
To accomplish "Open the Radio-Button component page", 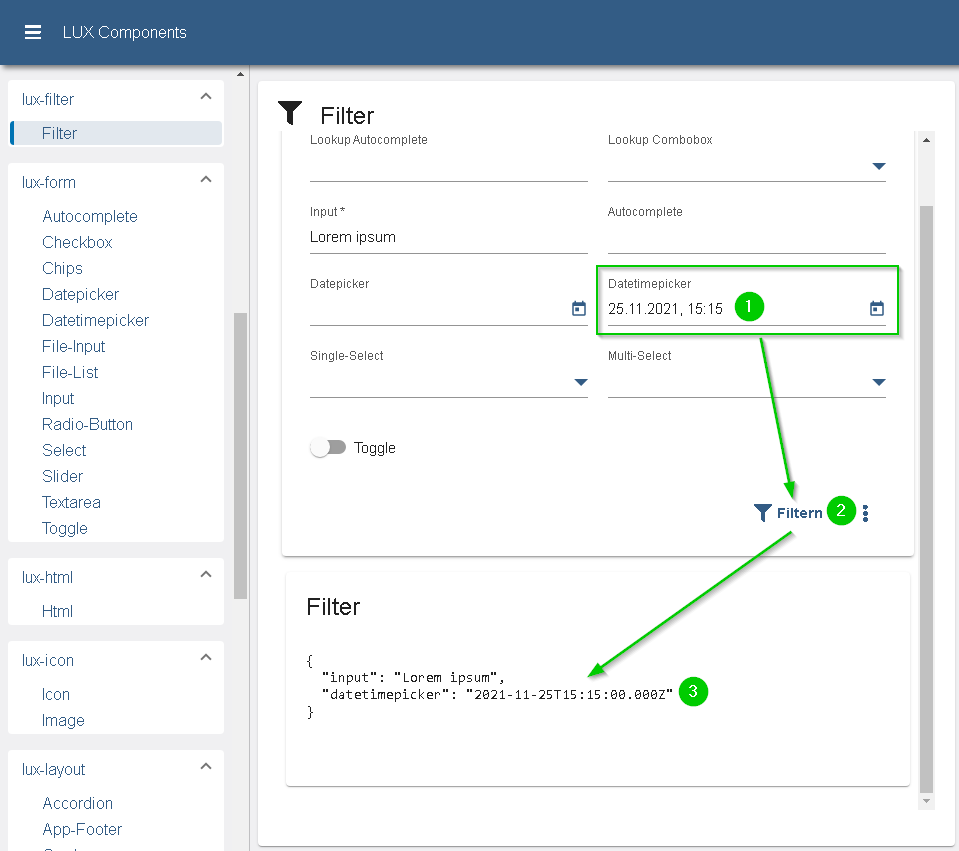I will tap(87, 424).
